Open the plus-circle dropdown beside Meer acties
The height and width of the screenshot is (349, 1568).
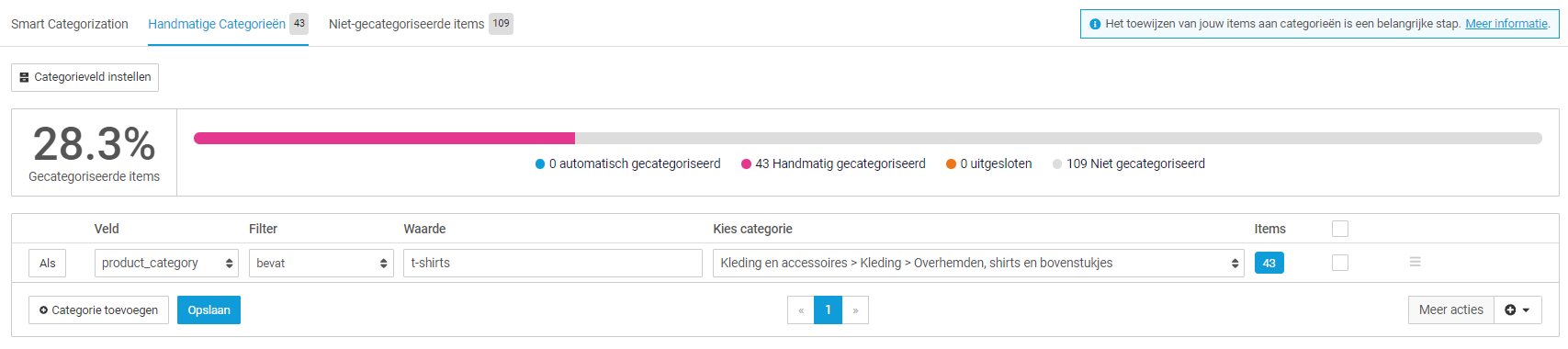(1517, 310)
